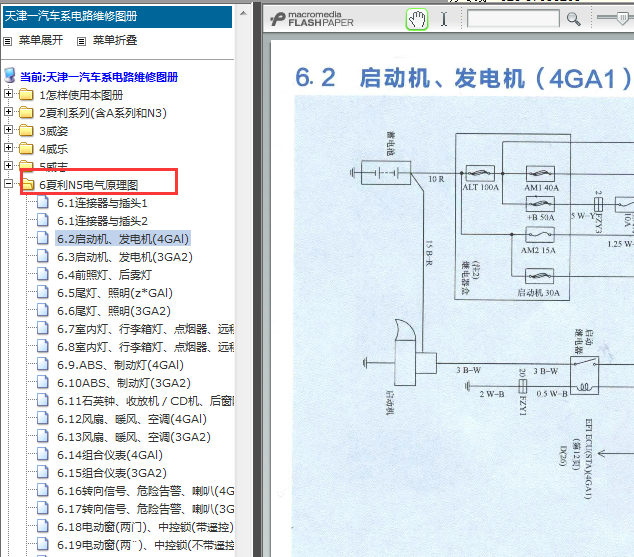This screenshot has width=634, height=557.
Task: Open 6.5尾灯、照明(z*GAl) page
Action: coord(115,293)
